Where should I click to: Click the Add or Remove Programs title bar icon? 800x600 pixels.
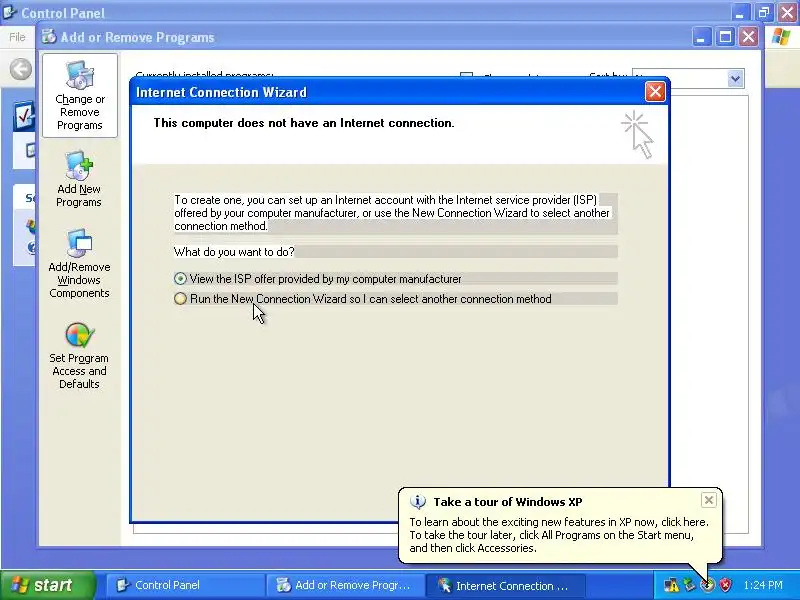click(49, 37)
